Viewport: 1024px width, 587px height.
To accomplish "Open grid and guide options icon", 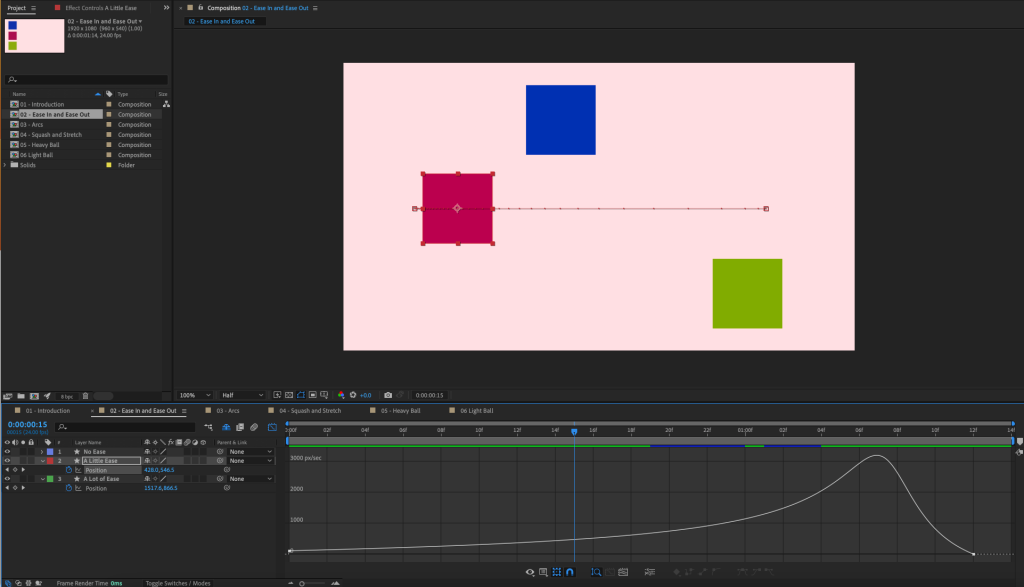I will point(324,395).
